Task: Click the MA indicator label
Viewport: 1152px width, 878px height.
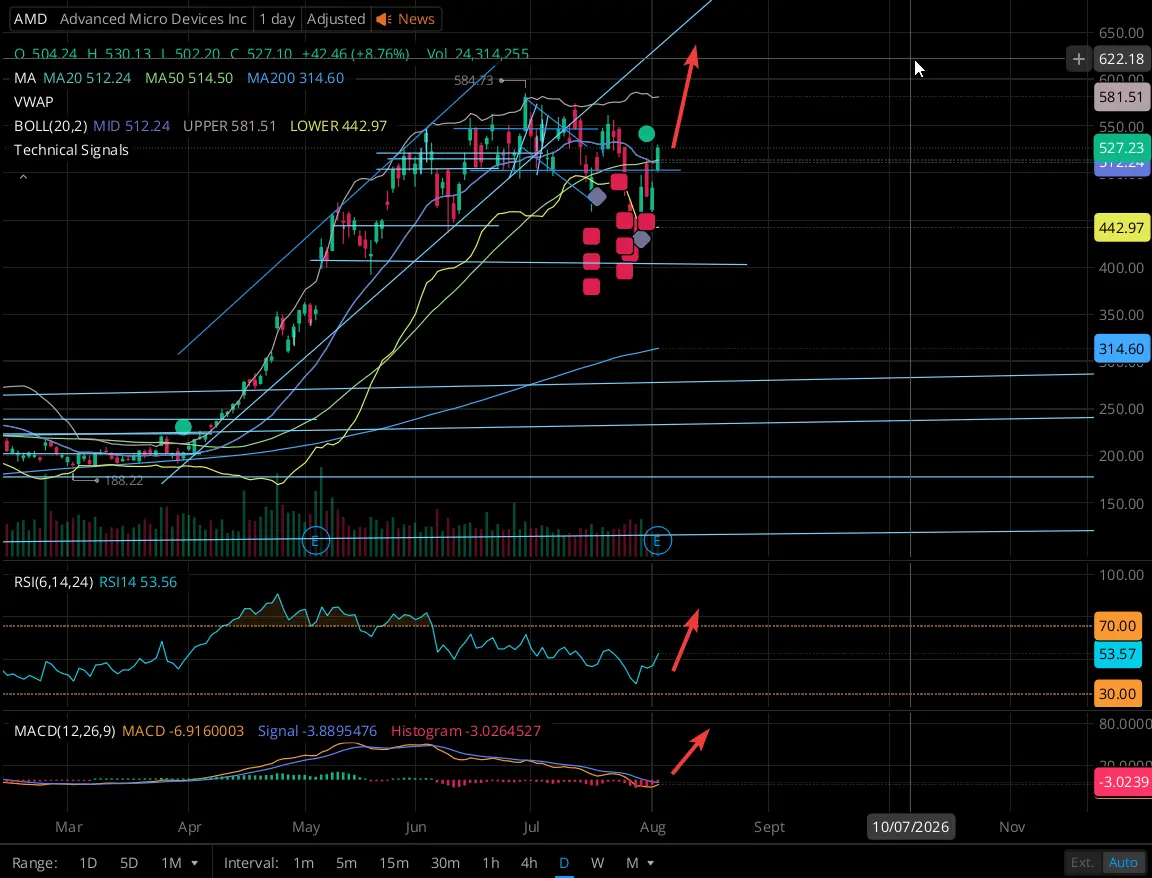Action: click(25, 78)
